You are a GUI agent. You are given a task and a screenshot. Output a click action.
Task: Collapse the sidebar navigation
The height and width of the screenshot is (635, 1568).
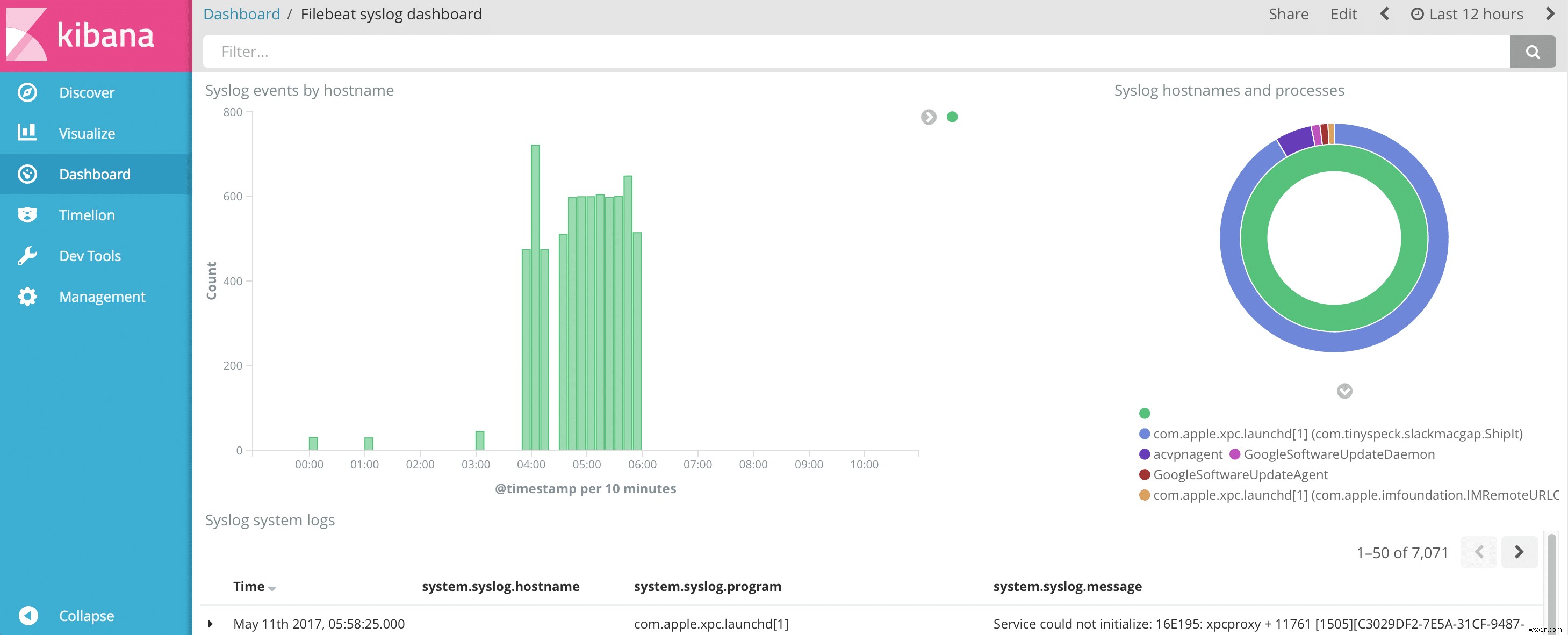(x=28, y=615)
